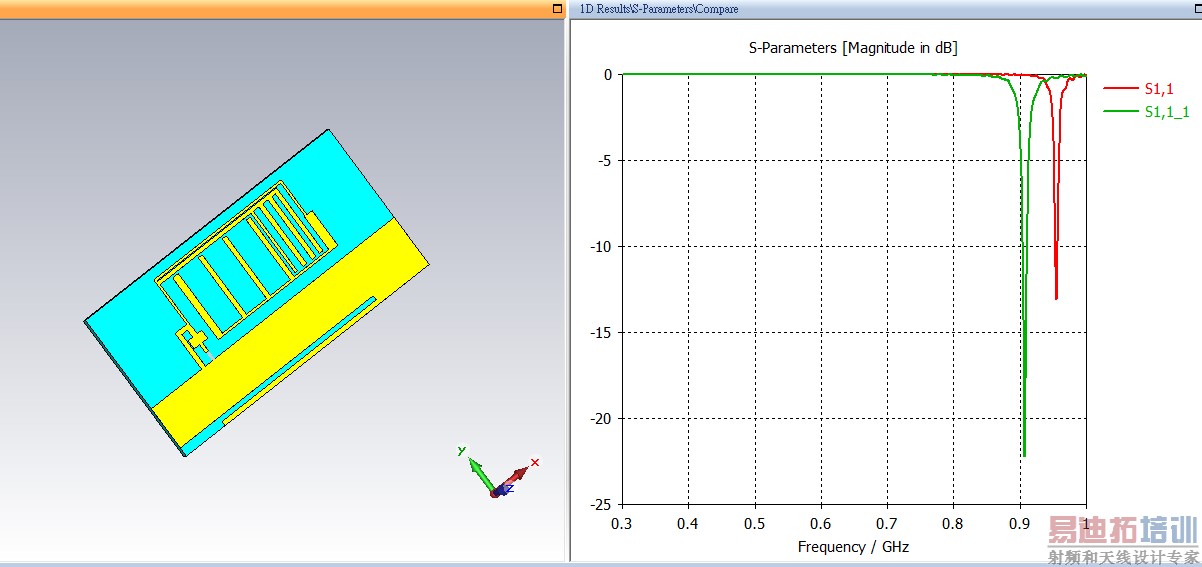Image resolution: width=1202 pixels, height=567 pixels.
Task: Select the coordinate axes orientation triad
Action: click(x=497, y=472)
